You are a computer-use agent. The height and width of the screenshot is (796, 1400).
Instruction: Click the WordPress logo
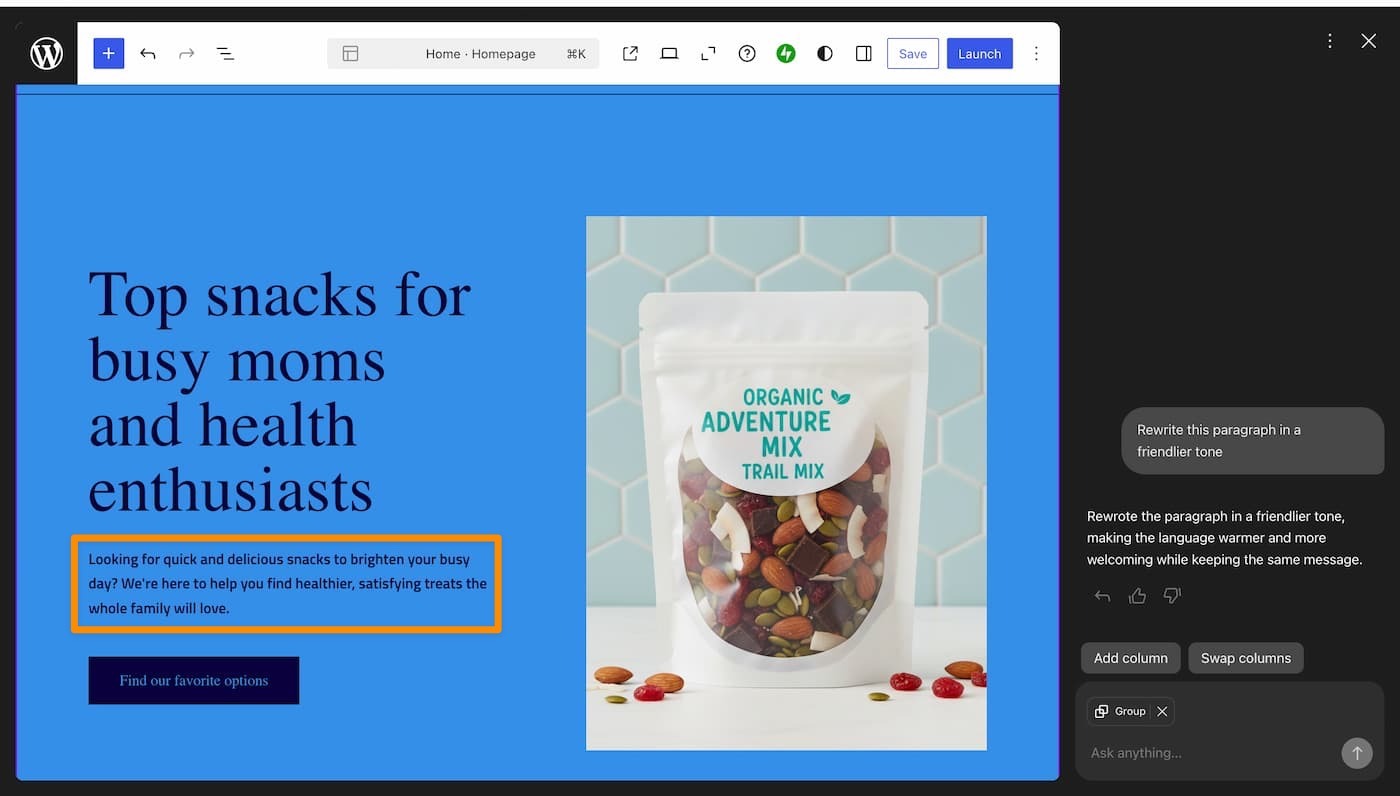46,53
